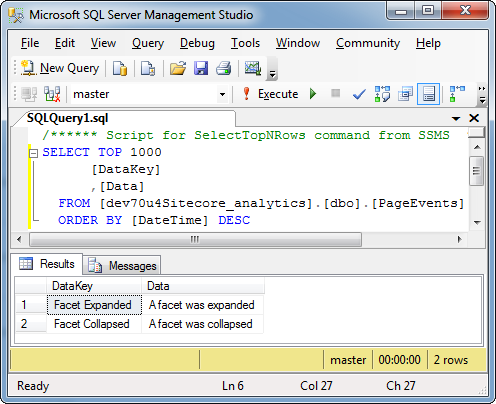Click the DataKey column header
This screenshot has height=404, width=496.
(x=94, y=286)
